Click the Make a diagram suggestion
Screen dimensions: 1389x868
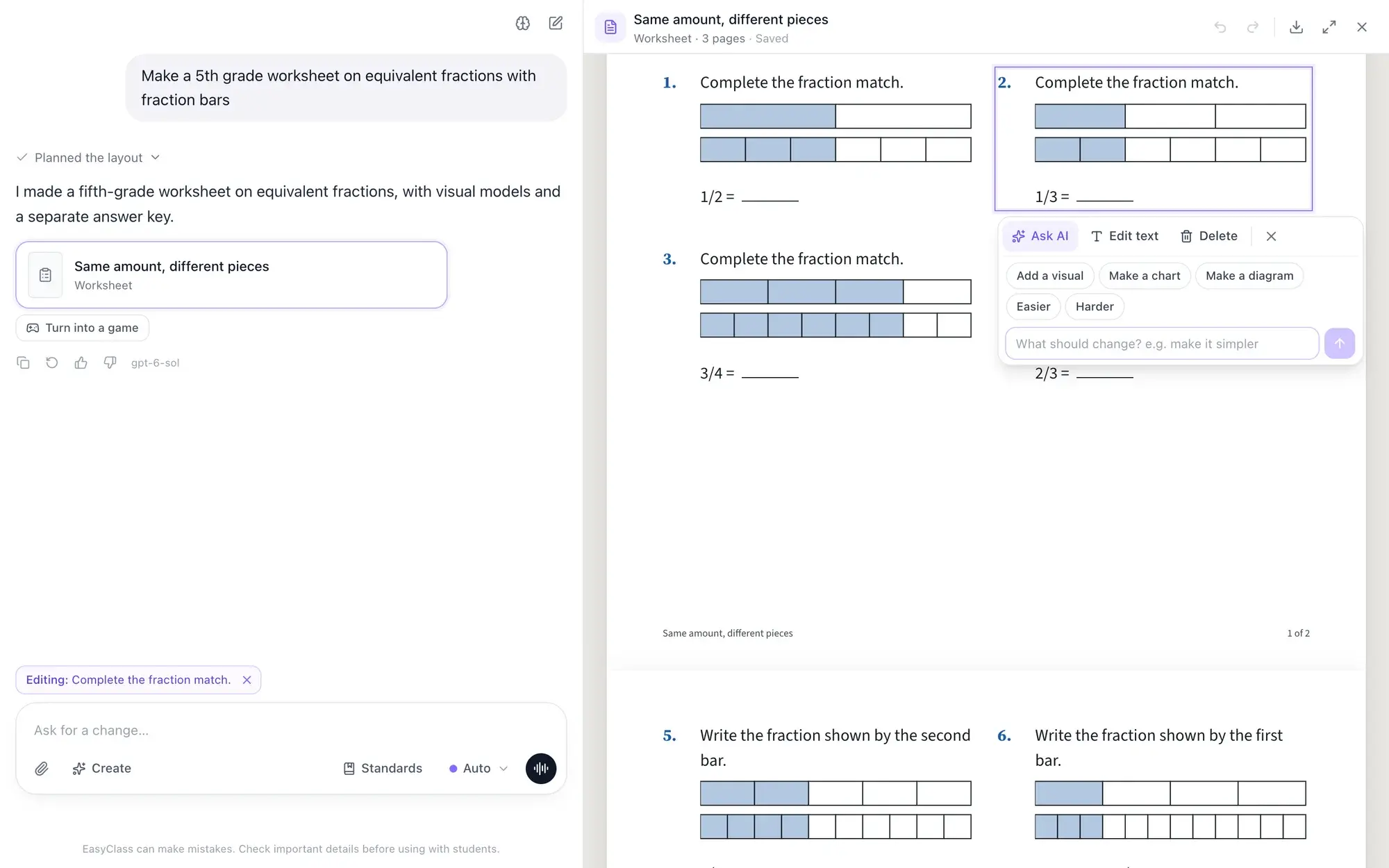click(x=1249, y=276)
